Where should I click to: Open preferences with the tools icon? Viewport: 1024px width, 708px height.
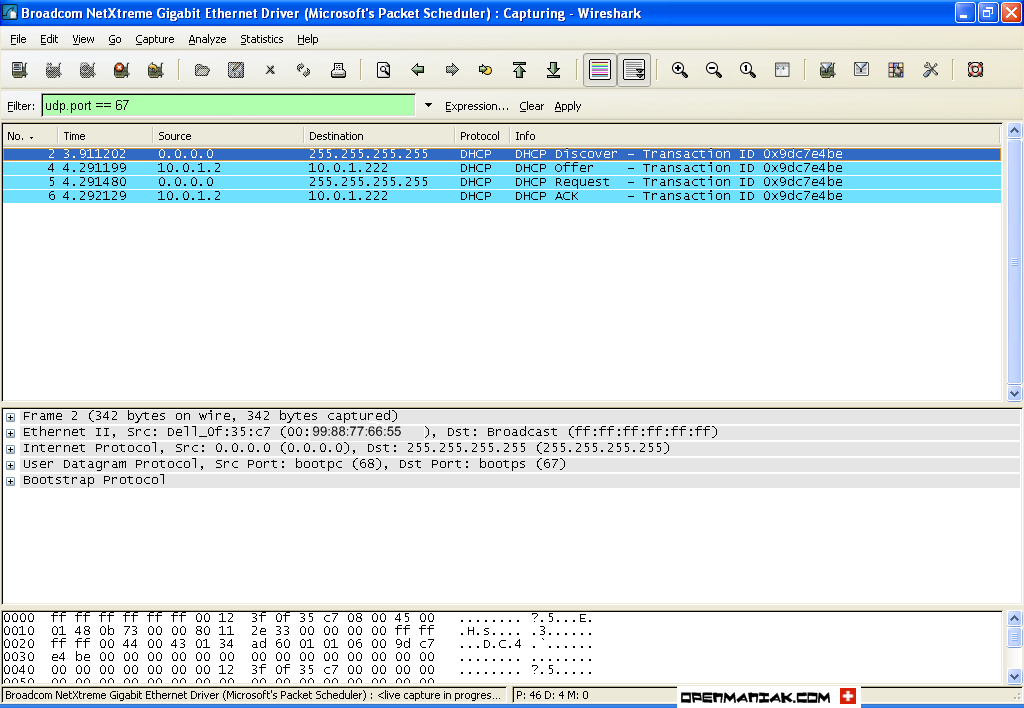click(930, 70)
